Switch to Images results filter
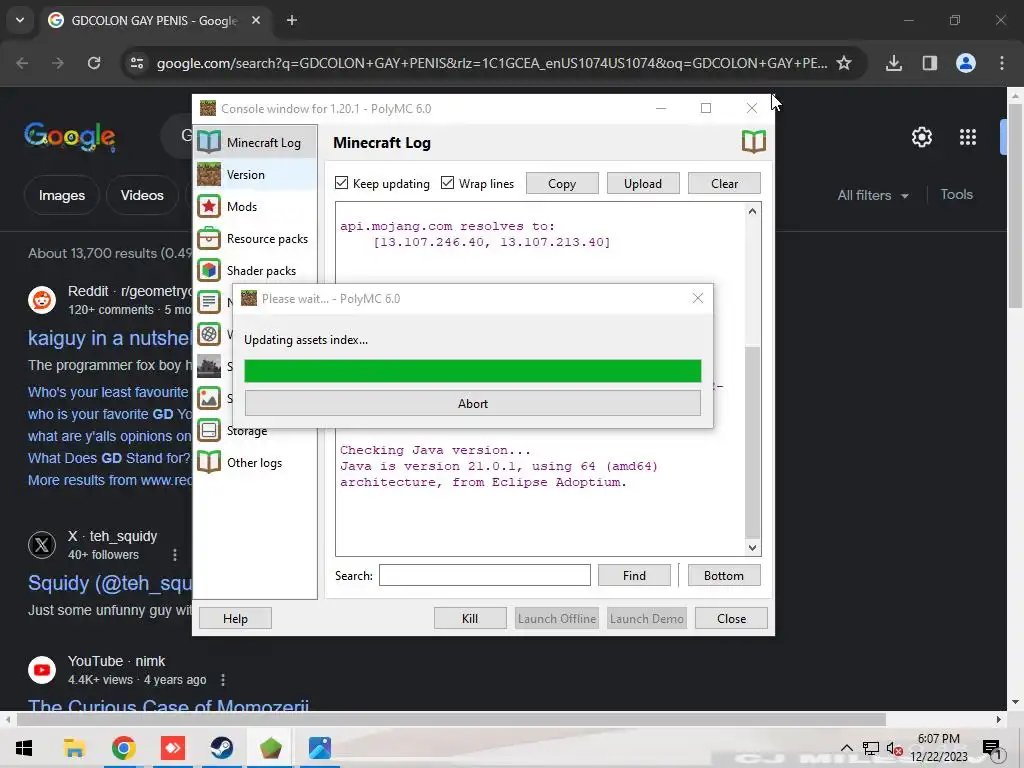1024x768 pixels. tap(62, 195)
